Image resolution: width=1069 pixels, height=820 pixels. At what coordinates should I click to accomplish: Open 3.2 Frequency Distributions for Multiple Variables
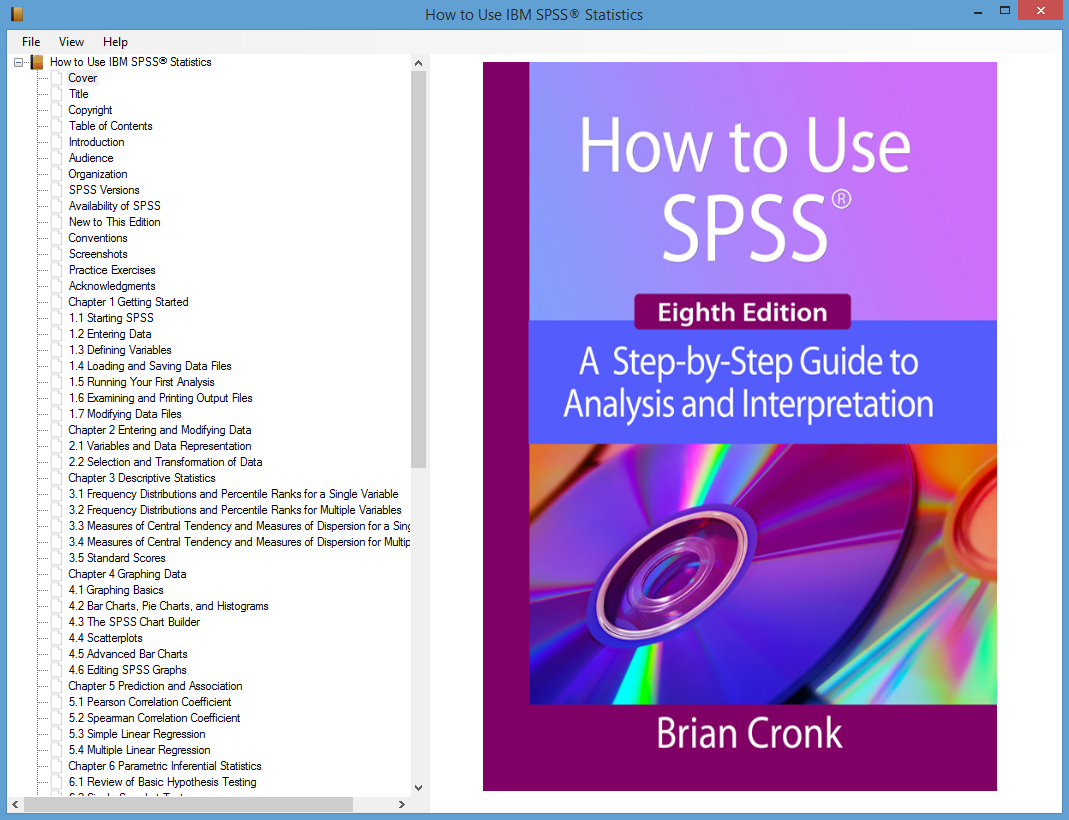click(235, 510)
